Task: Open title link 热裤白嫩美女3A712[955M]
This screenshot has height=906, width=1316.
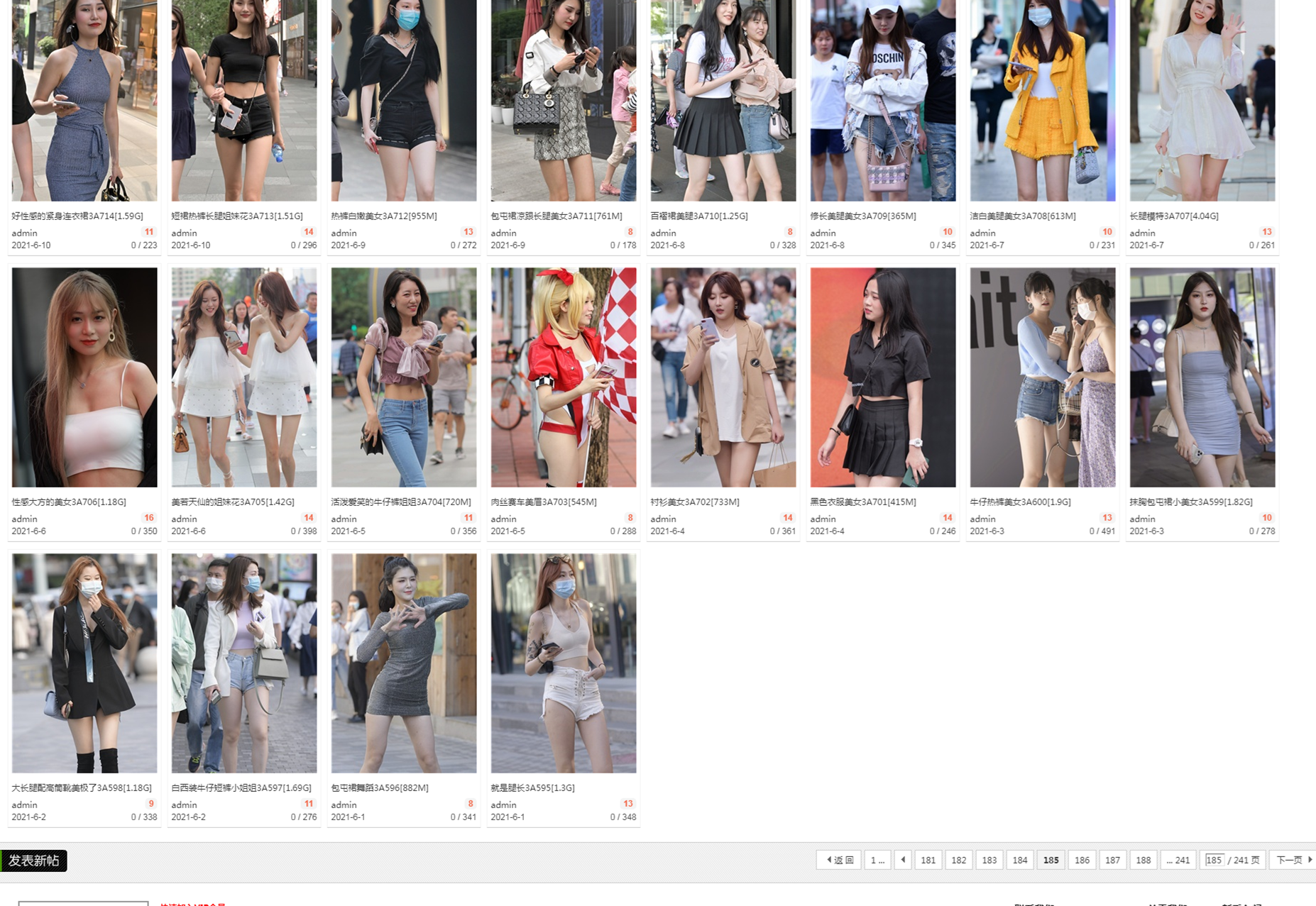Action: tap(384, 216)
